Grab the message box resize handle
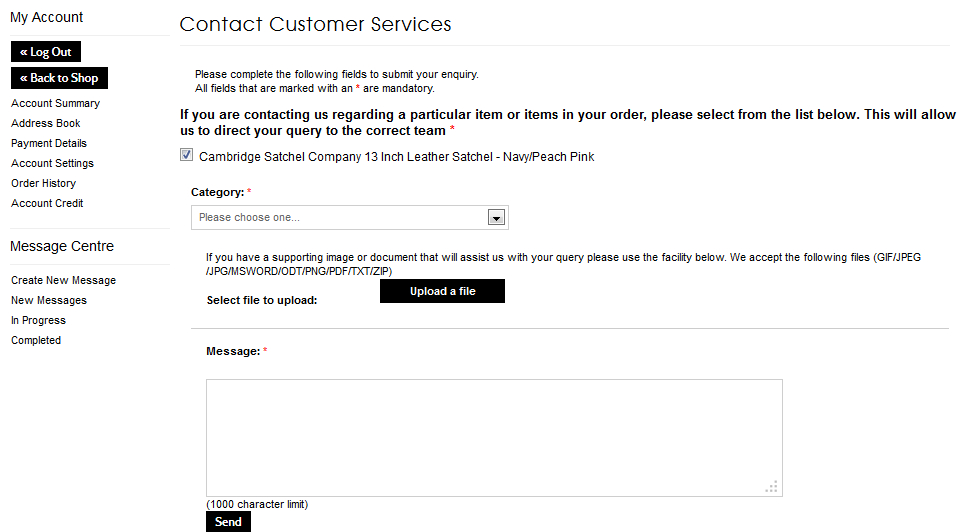This screenshot has height=532, width=967. 772,487
